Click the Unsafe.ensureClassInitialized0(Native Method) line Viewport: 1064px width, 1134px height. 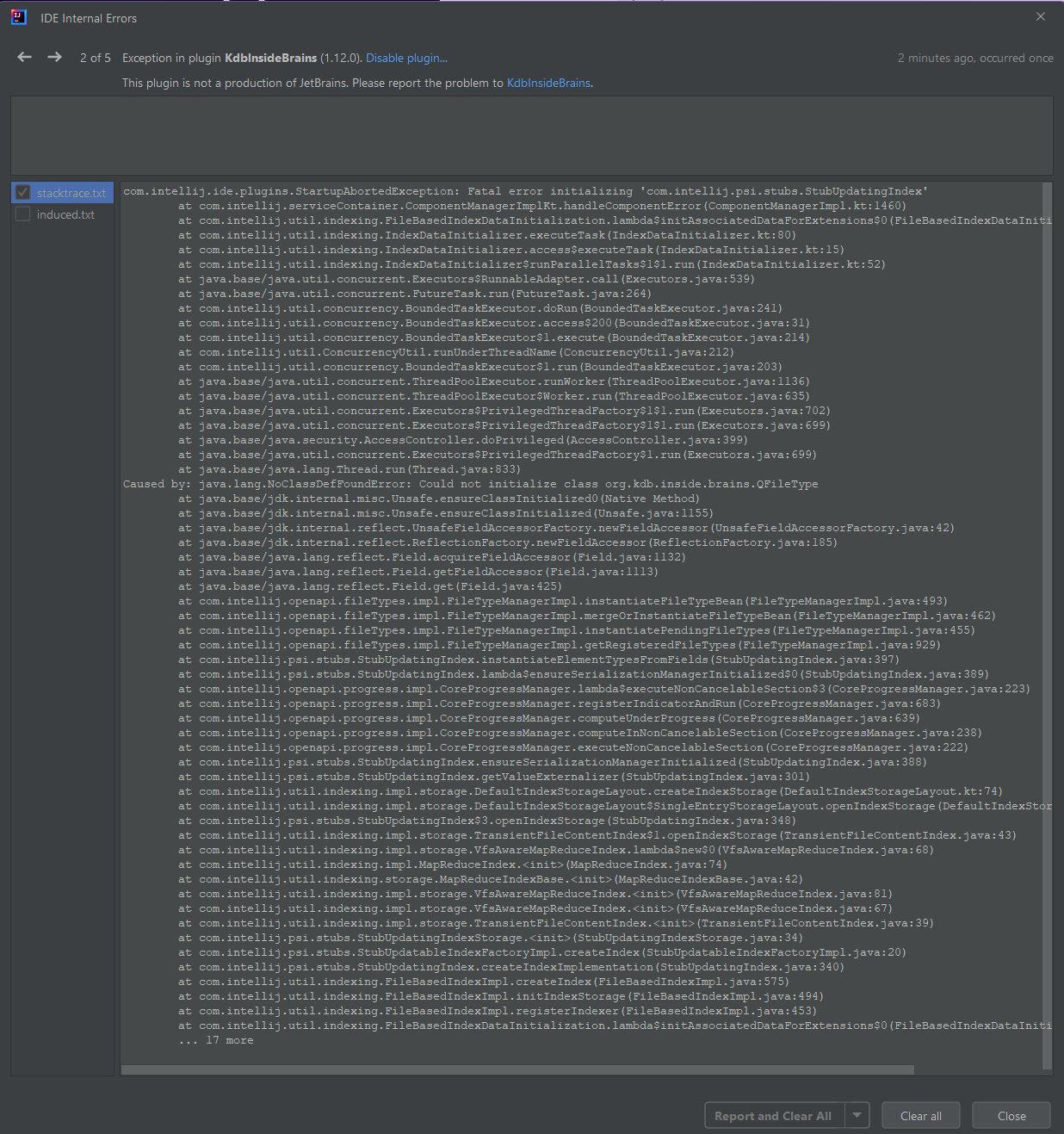[439, 499]
